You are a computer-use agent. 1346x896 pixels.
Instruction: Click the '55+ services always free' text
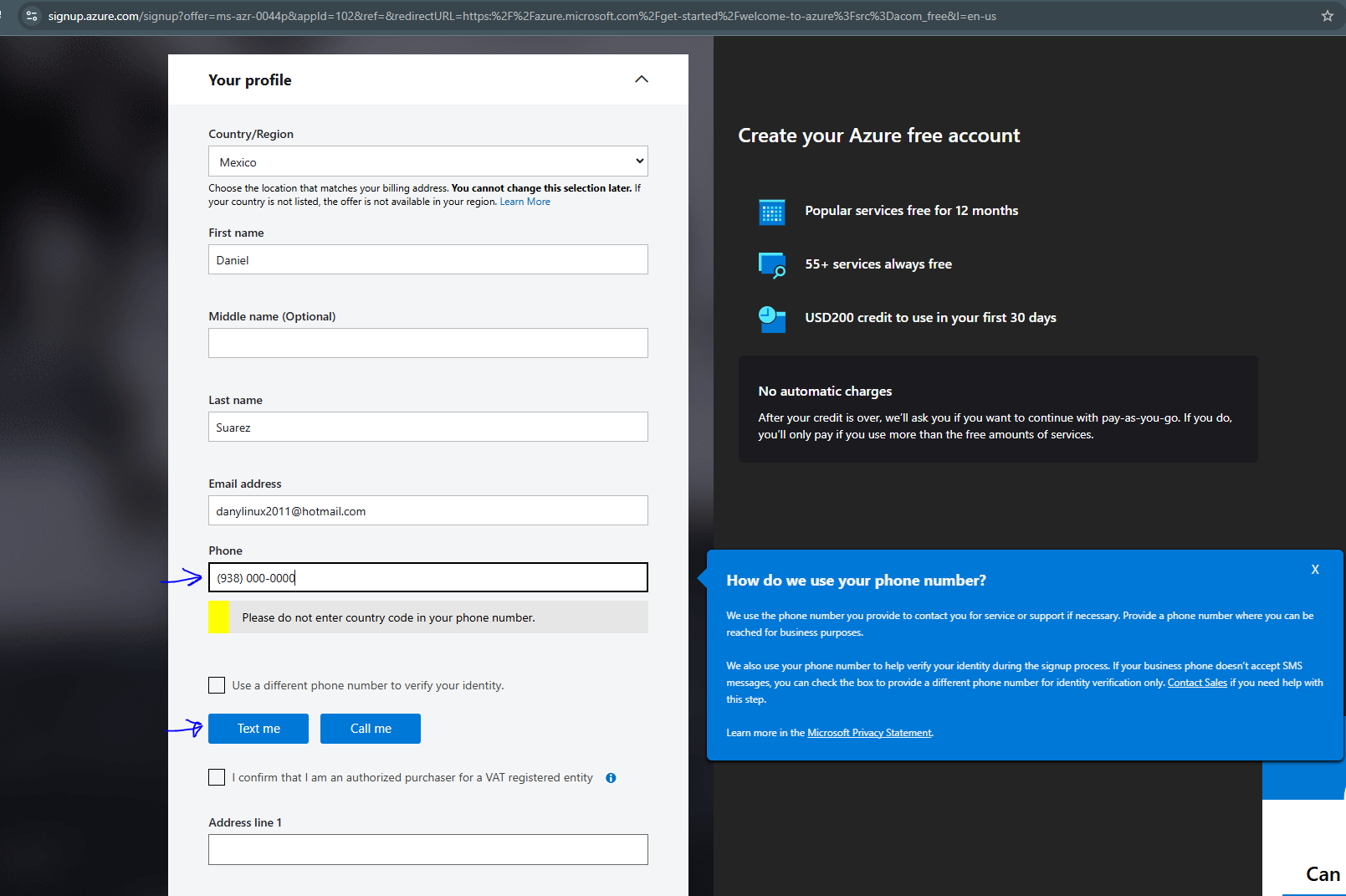878,264
